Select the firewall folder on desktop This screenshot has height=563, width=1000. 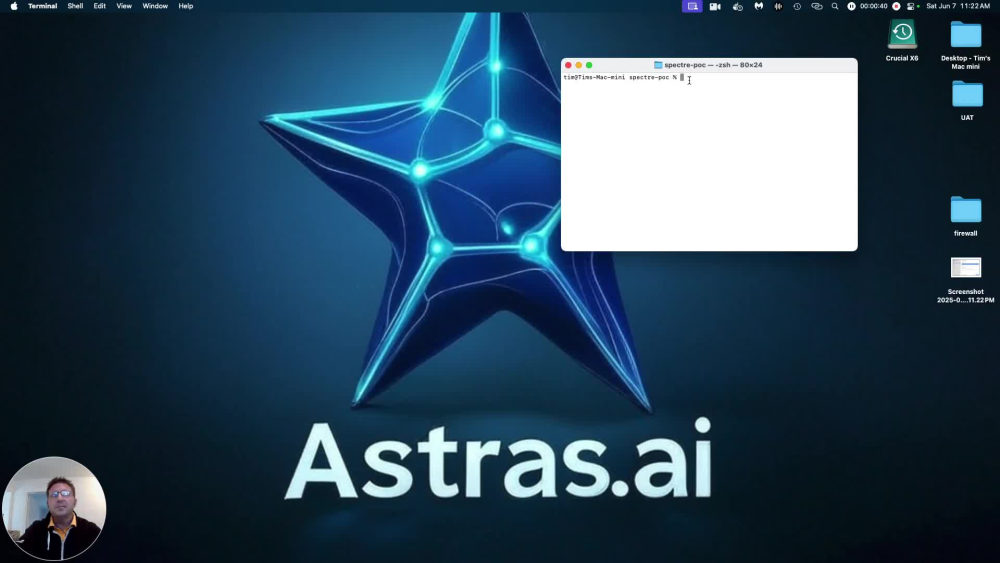point(966,210)
